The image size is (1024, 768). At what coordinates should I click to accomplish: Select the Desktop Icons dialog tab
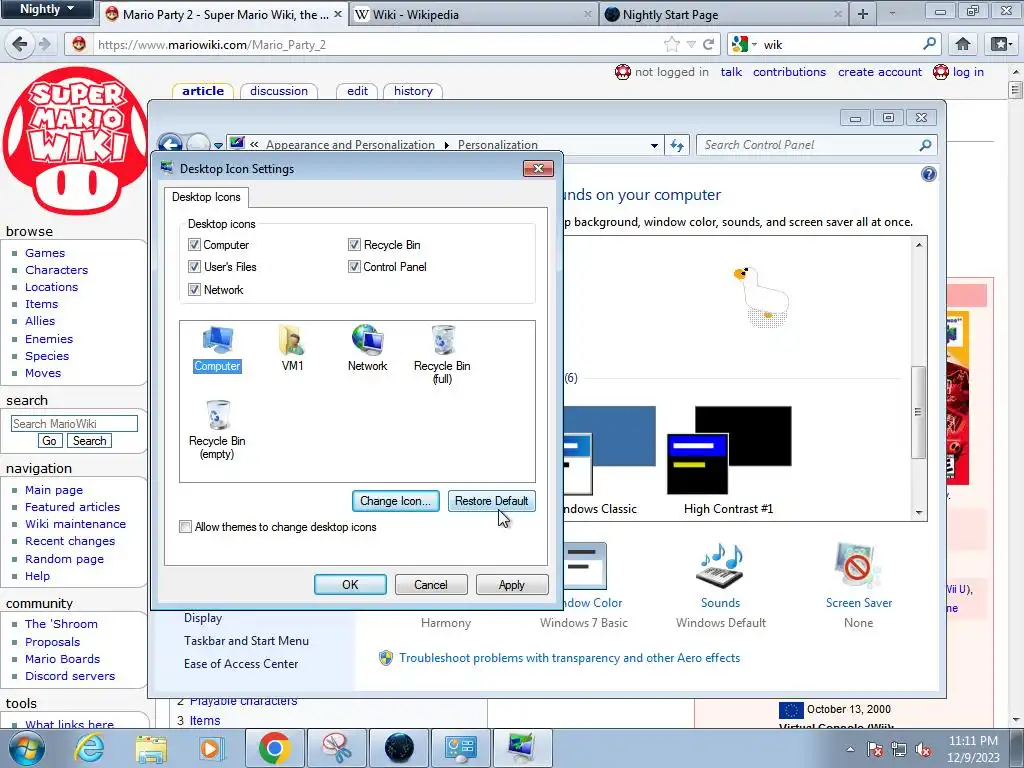click(x=206, y=197)
